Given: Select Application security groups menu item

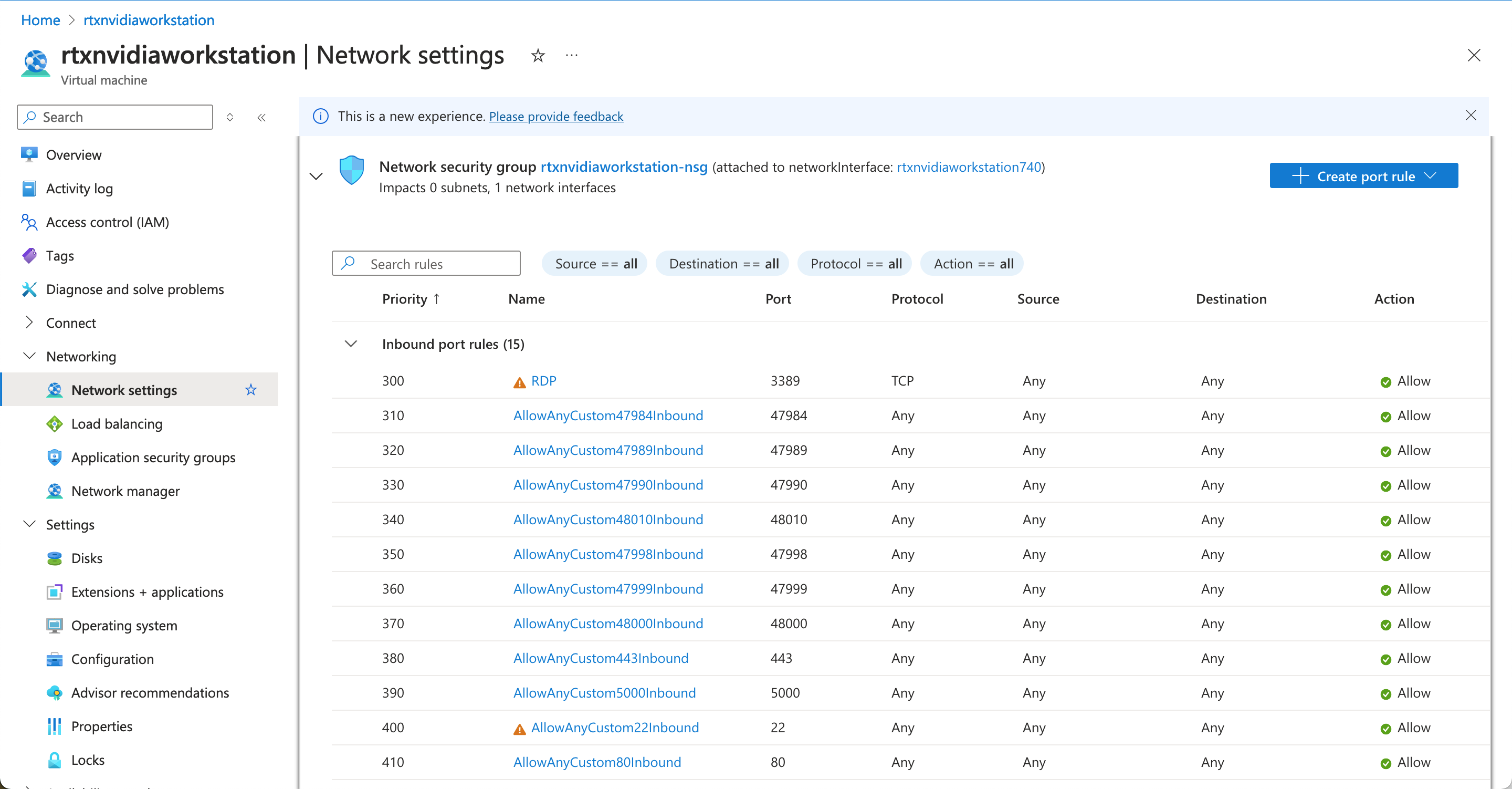Looking at the screenshot, I should [153, 457].
